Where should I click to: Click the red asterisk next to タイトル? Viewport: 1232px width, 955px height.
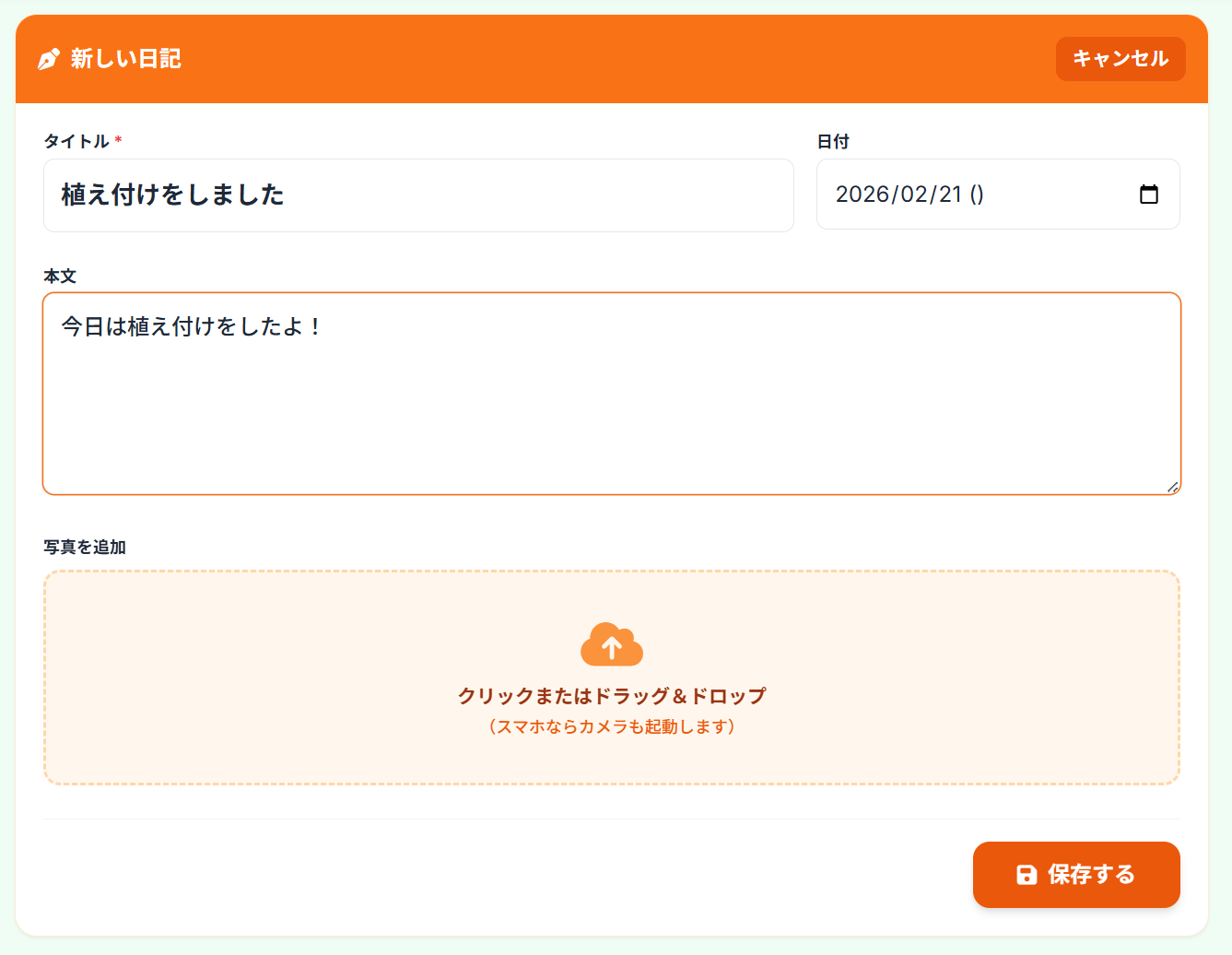coord(119,140)
